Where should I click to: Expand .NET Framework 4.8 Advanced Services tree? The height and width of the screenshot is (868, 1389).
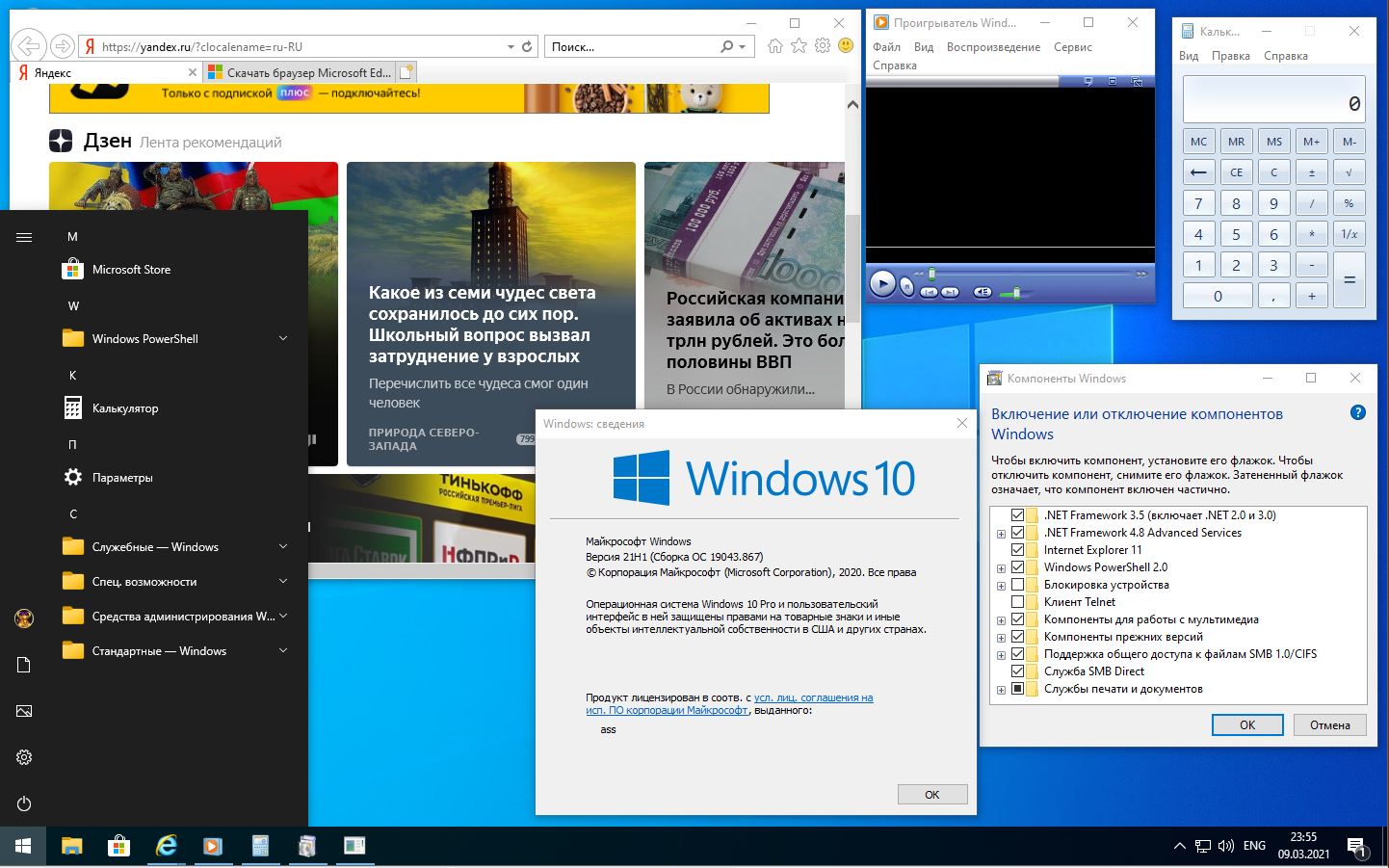coord(1001,534)
